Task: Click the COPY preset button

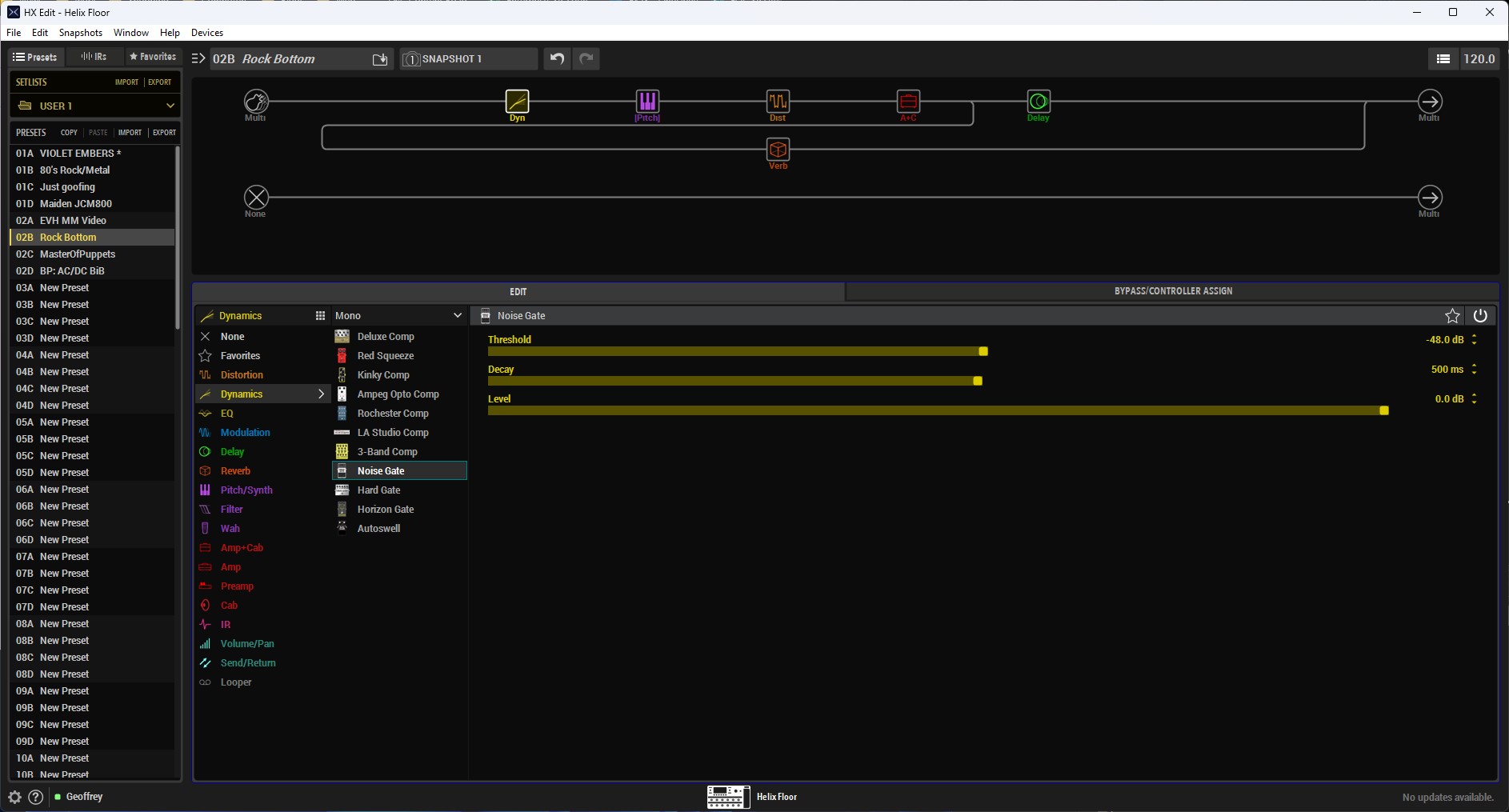Action: [x=68, y=132]
